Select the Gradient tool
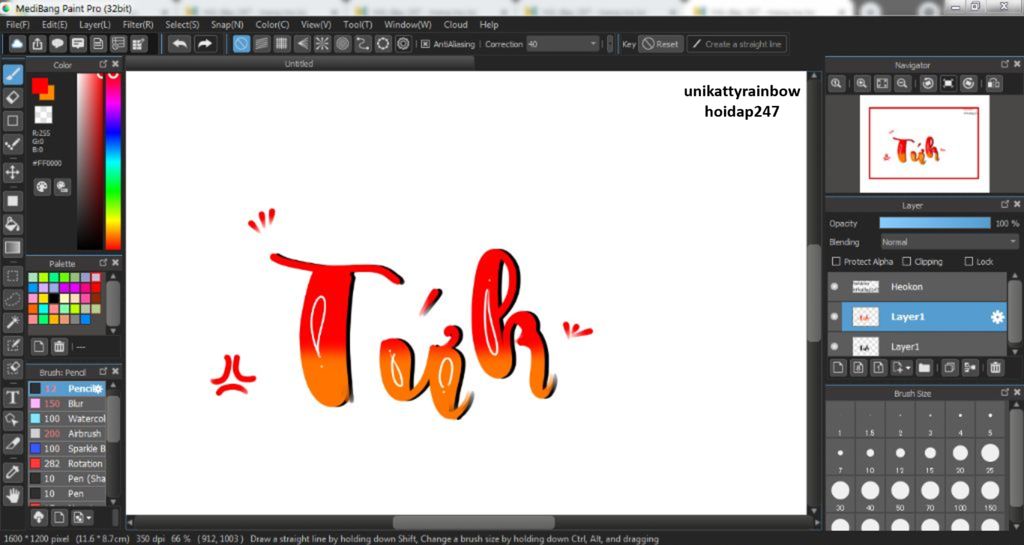This screenshot has height=545, width=1024. [x=12, y=247]
